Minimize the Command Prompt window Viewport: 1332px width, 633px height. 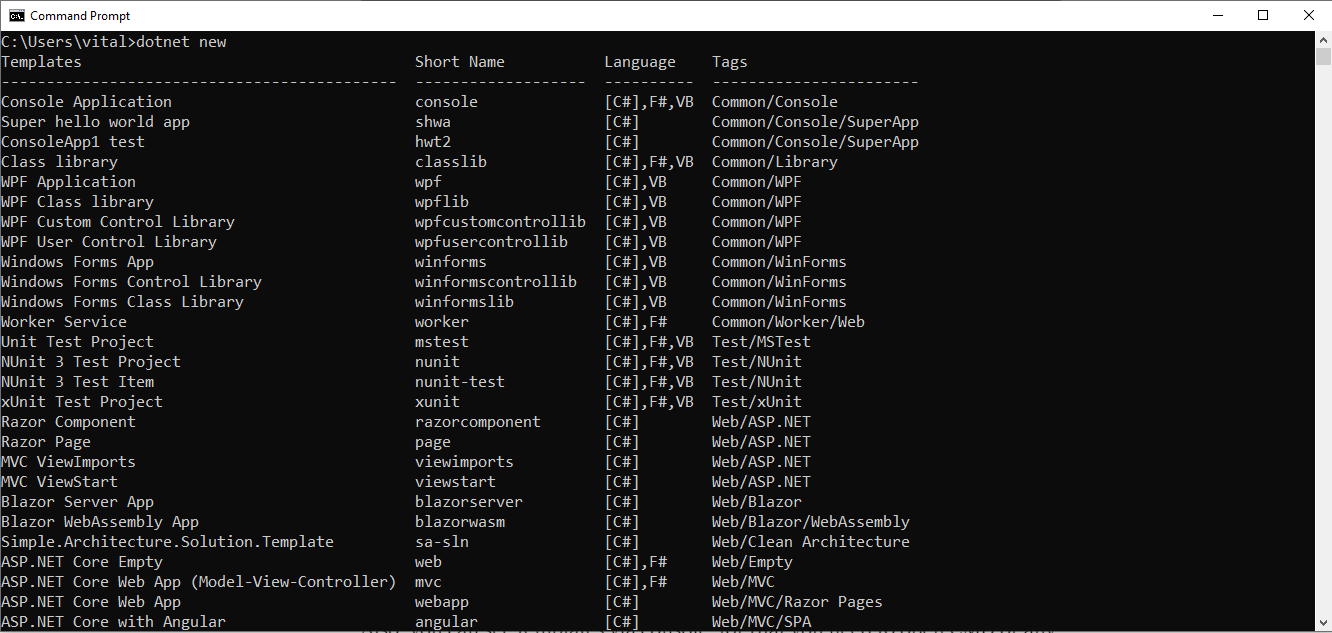[1218, 16]
